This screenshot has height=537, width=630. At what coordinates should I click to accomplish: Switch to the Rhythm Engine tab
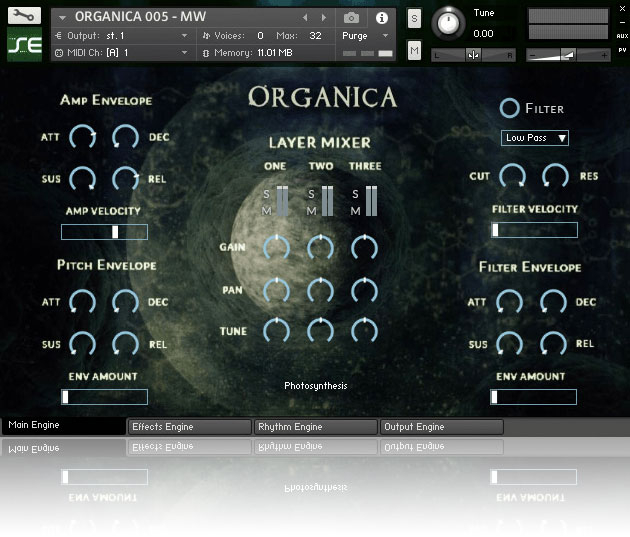(x=315, y=427)
